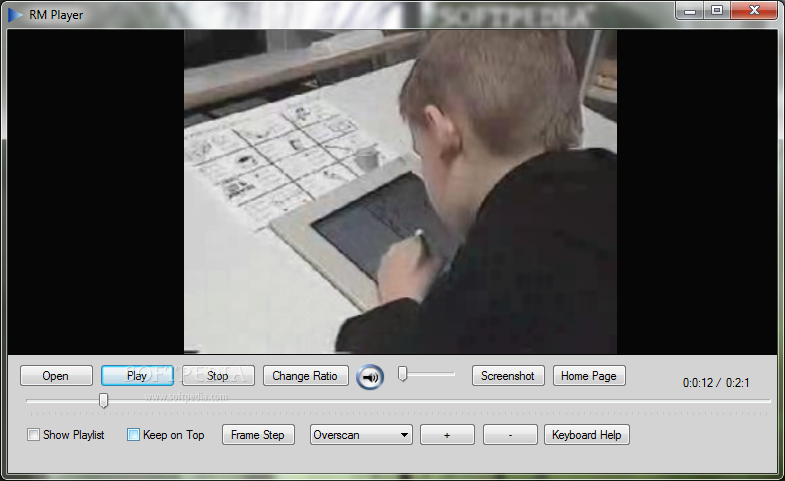Open the Home Page link button
The width and height of the screenshot is (785, 481).
click(x=589, y=376)
